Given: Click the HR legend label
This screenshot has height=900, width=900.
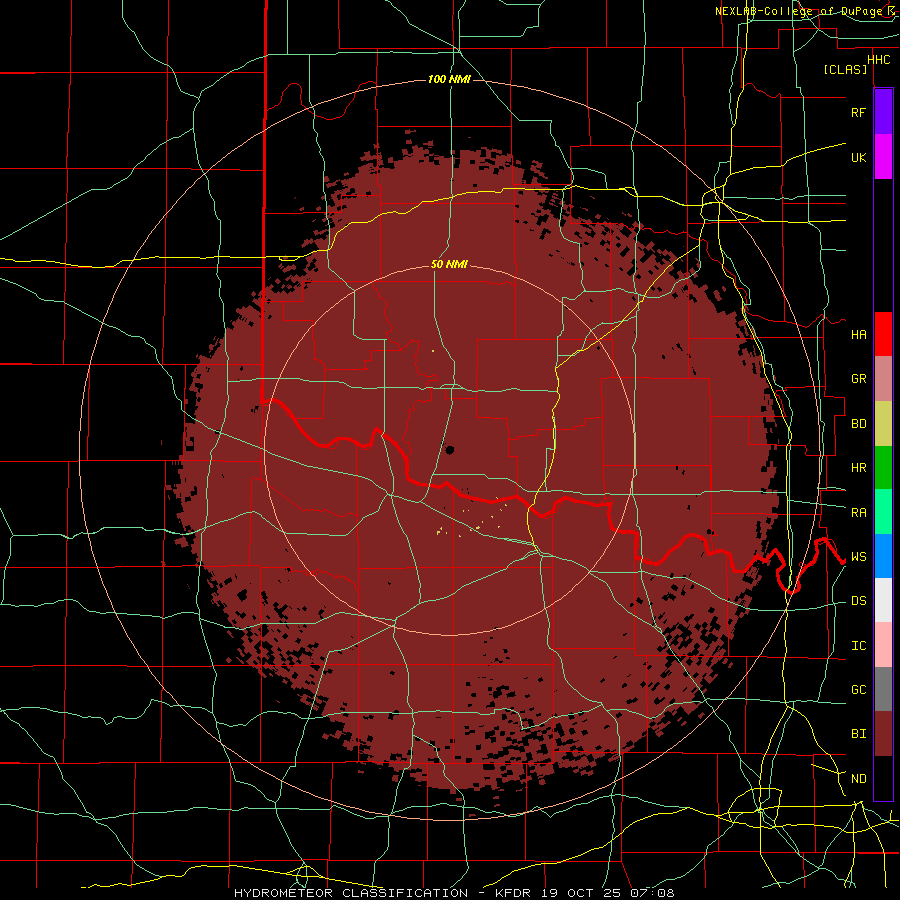Looking at the screenshot, I should pos(858,468).
